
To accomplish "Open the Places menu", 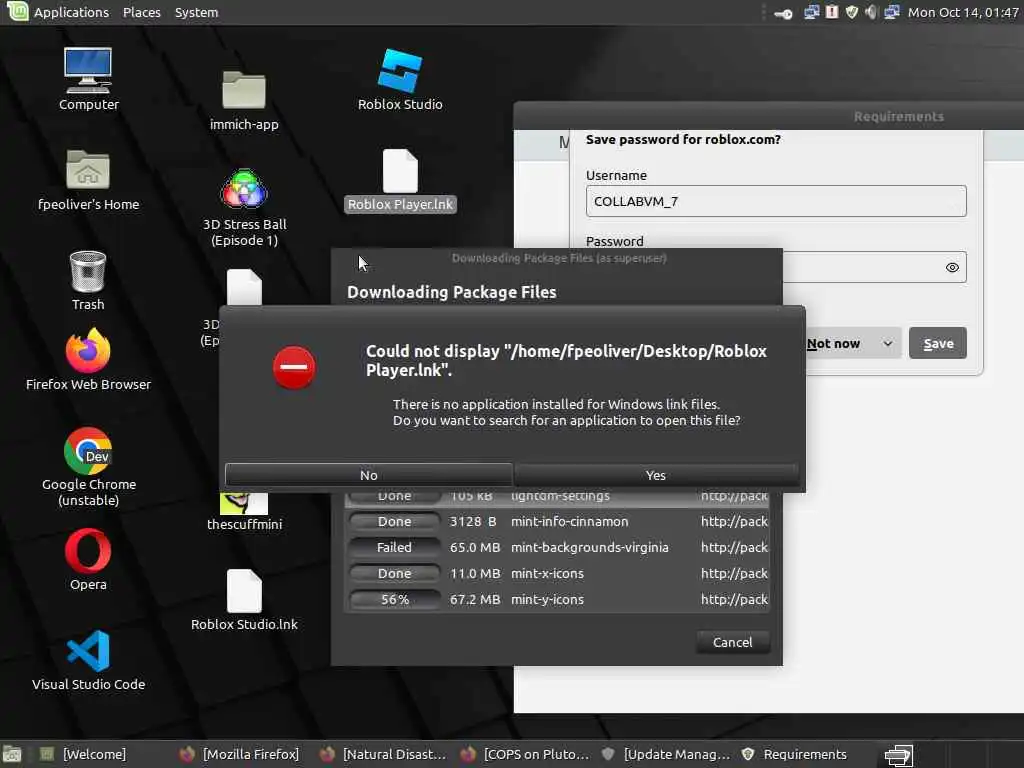I will [142, 12].
